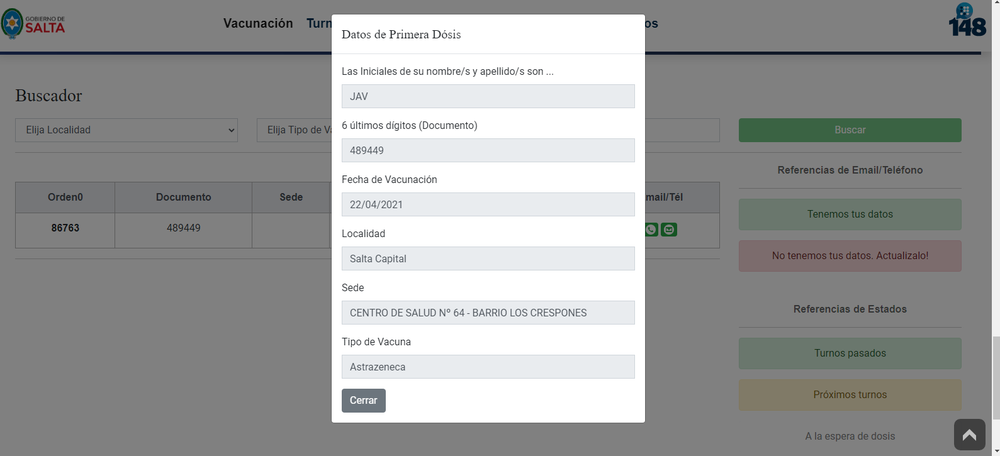The height and width of the screenshot is (456, 1000).
Task: Close the Datos de Primera Dósis dialog
Action: [x=364, y=401]
